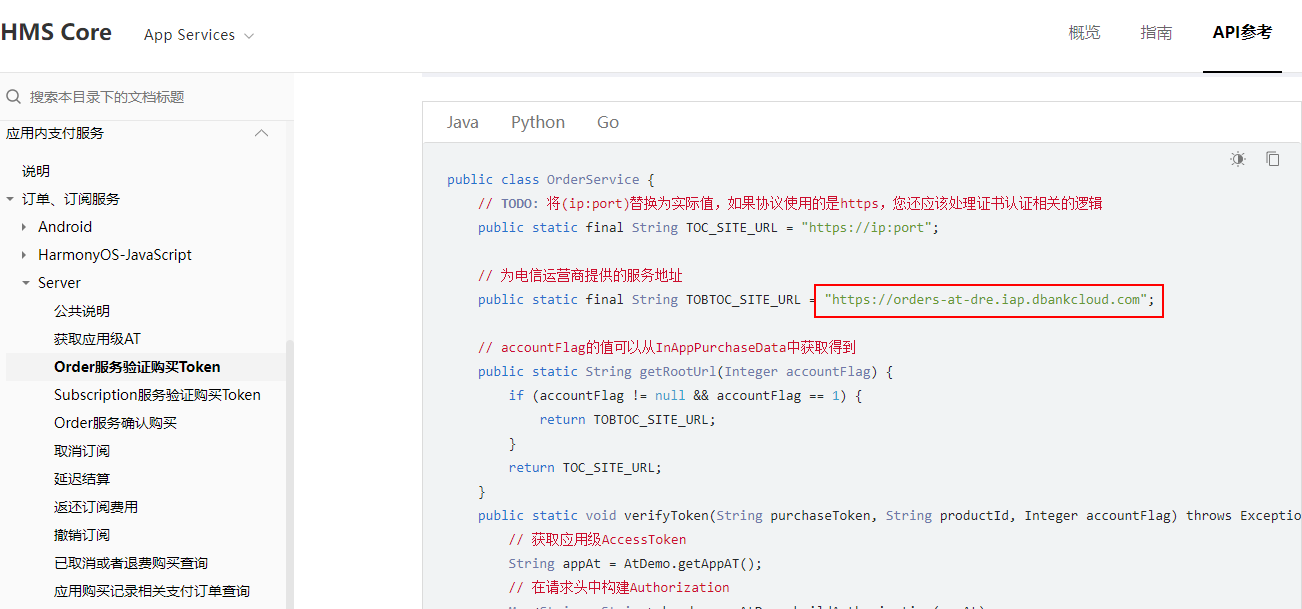The width and height of the screenshot is (1302, 609).
Task: Open 应用购买记录相关支付订单查询 in the sidebar
Action: [x=152, y=591]
